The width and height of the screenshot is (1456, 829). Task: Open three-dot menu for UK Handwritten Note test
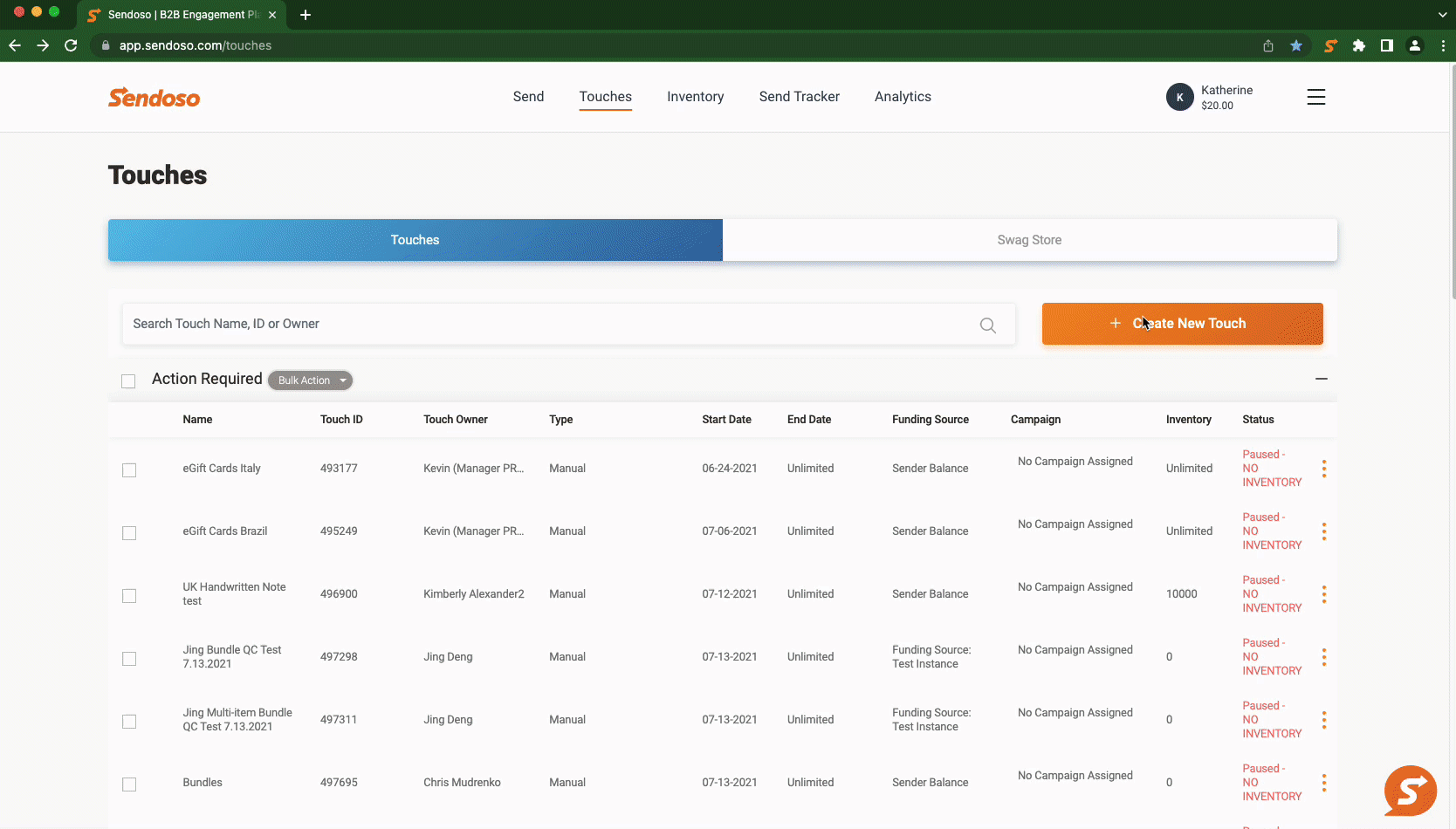point(1323,594)
